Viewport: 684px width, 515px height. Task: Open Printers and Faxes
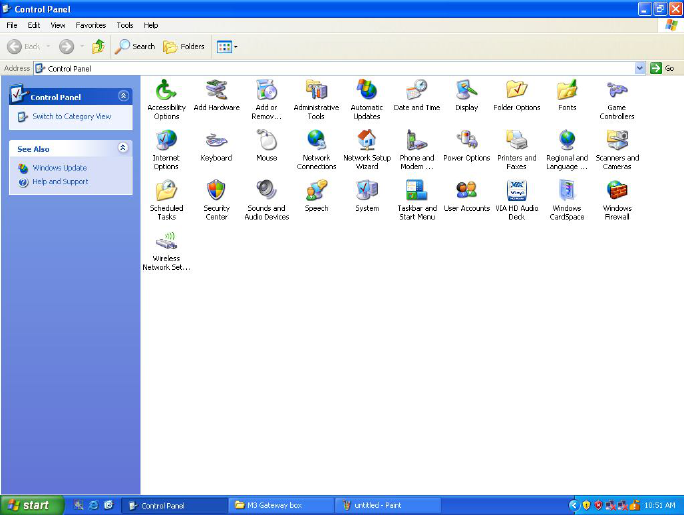click(516, 150)
